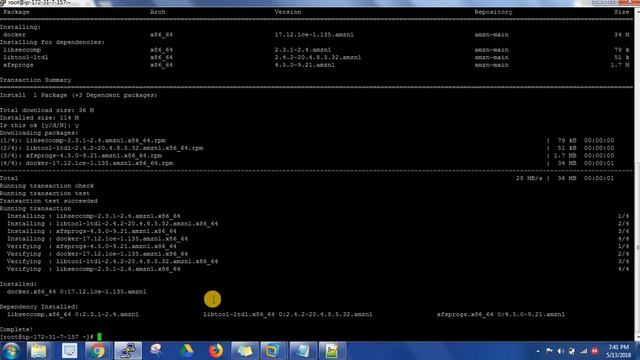Click the "Verifying : xfsprogs" line
The width and height of the screenshot is (640, 360).
[x=92, y=246]
